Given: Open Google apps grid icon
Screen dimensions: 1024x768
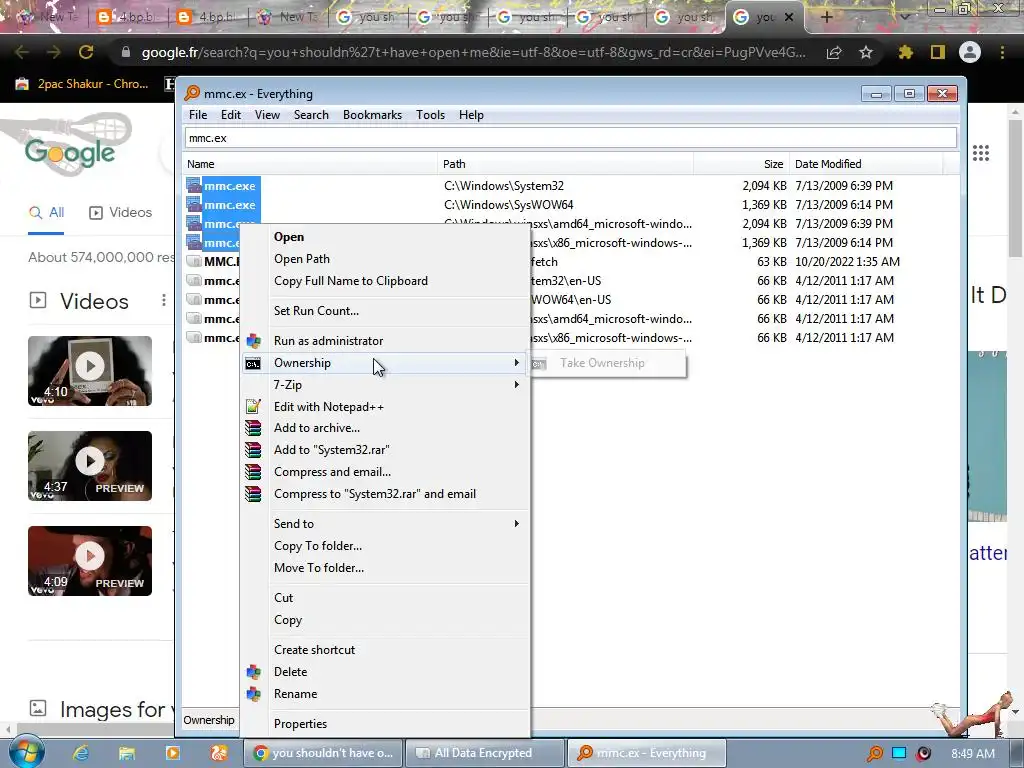Looking at the screenshot, I should (x=981, y=153).
